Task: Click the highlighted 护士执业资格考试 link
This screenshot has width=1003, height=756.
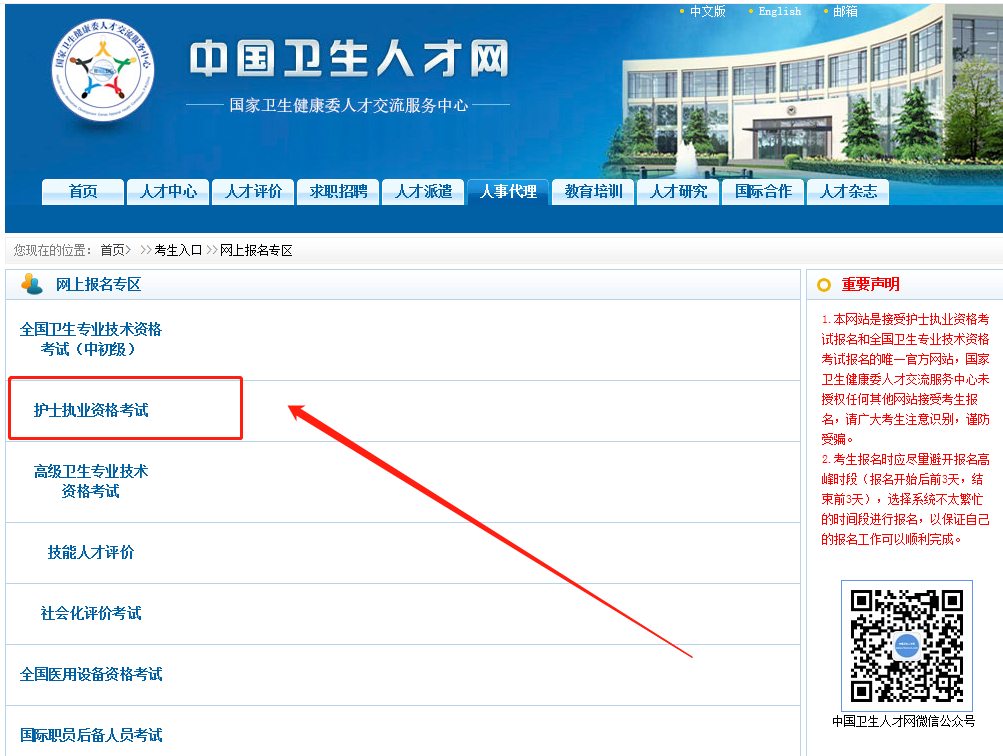Action: pos(94,407)
